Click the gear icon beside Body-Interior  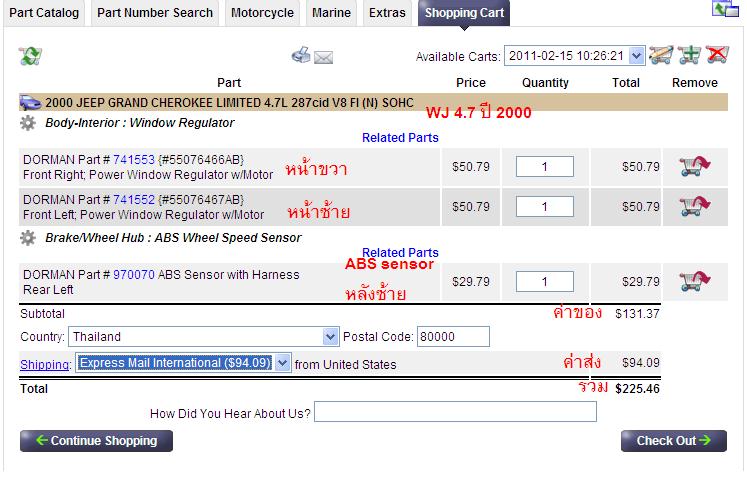coord(29,123)
